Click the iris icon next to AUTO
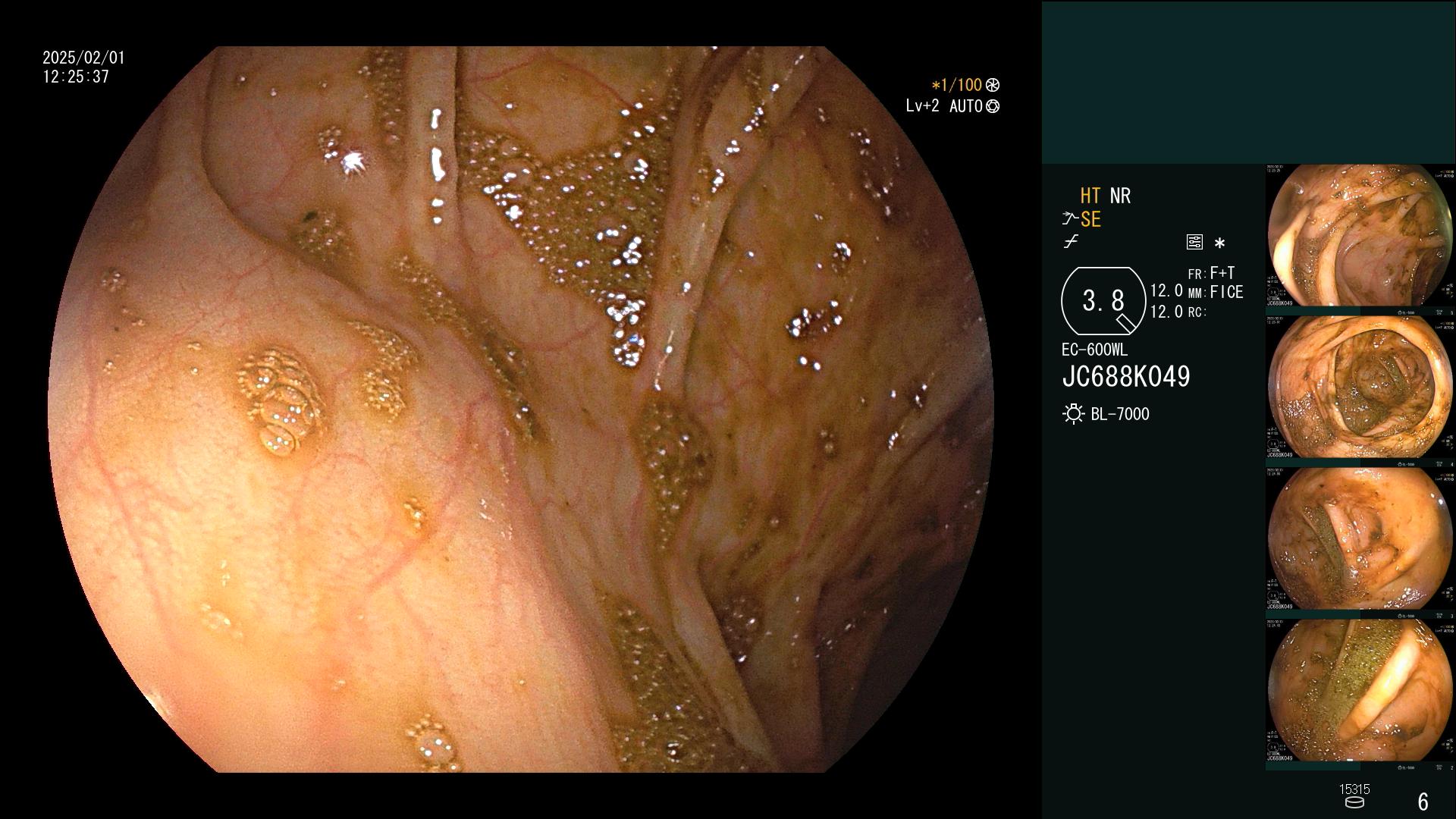1456x819 pixels. pyautogui.click(x=993, y=106)
